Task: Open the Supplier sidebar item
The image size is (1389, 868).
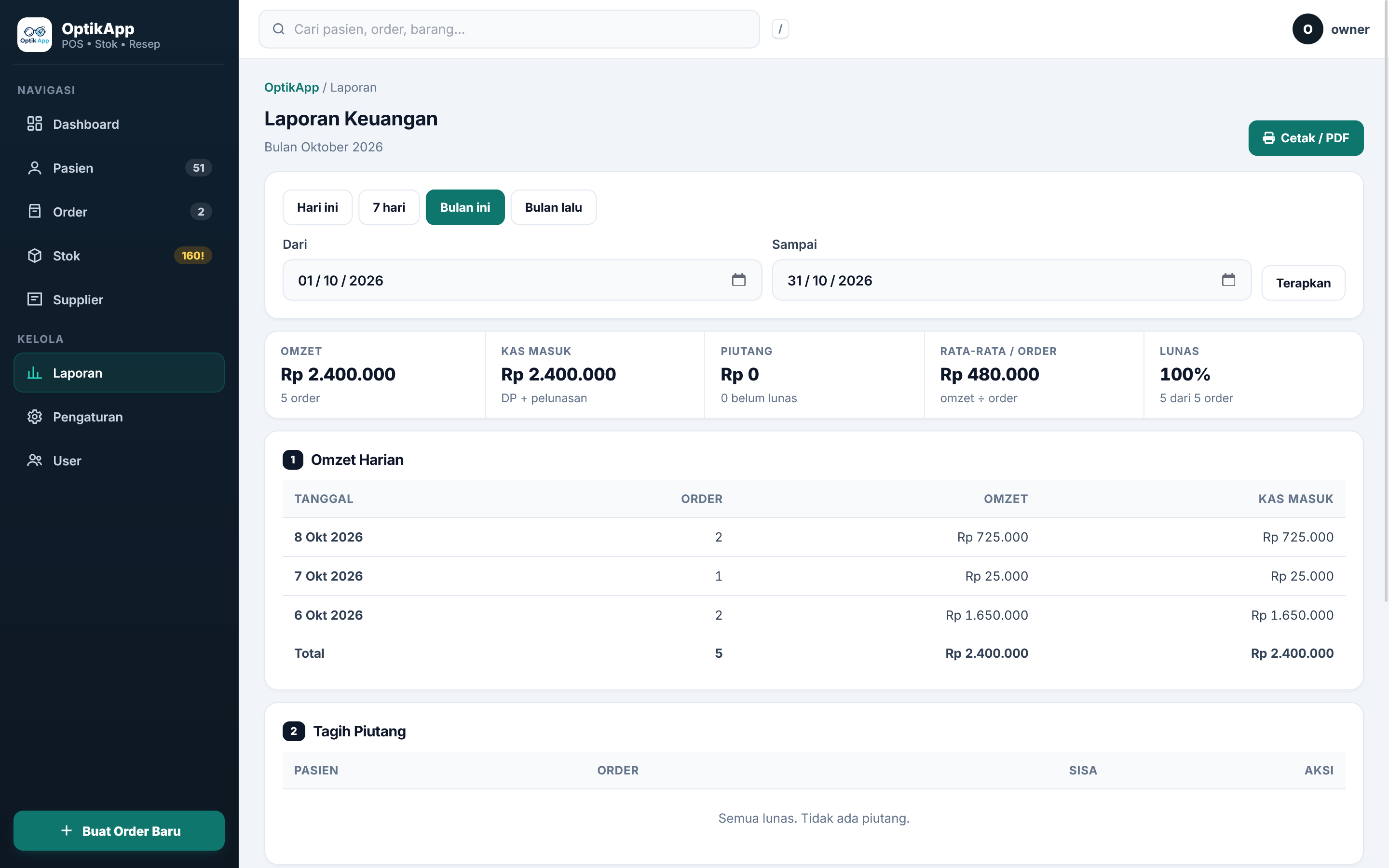Action: pyautogui.click(x=119, y=299)
